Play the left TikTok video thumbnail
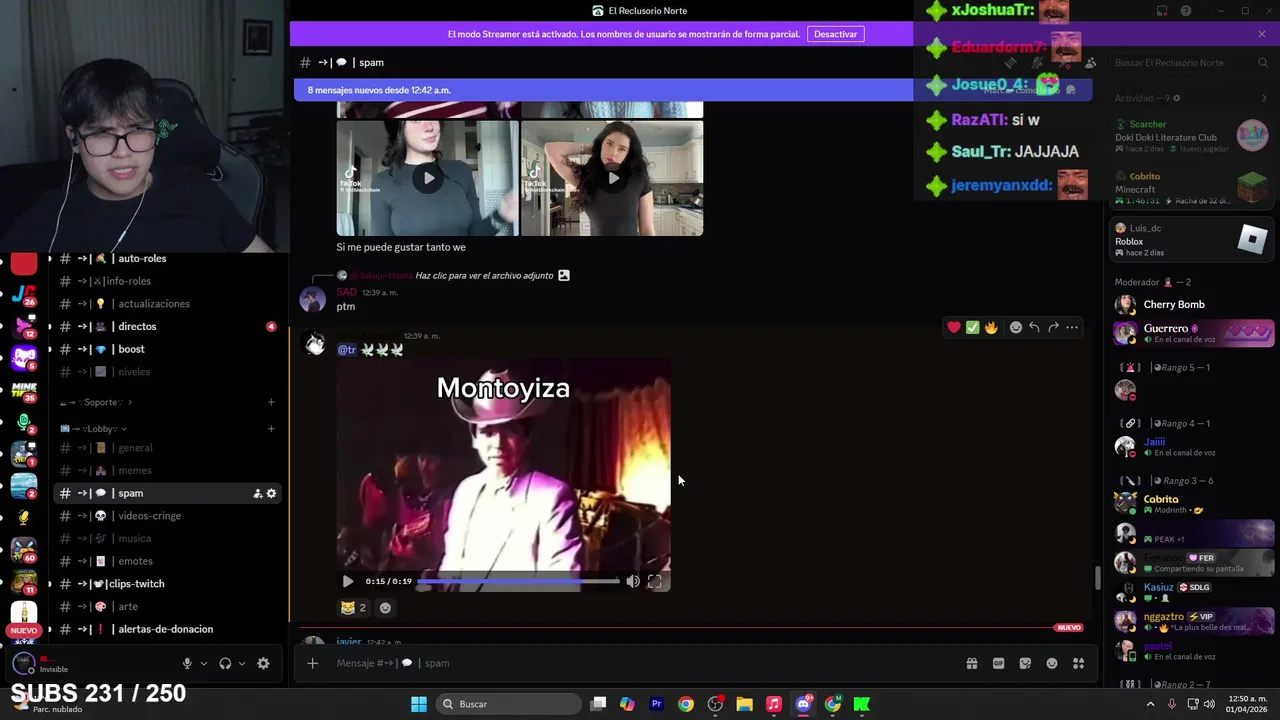The height and width of the screenshot is (720, 1280). pyautogui.click(x=428, y=178)
